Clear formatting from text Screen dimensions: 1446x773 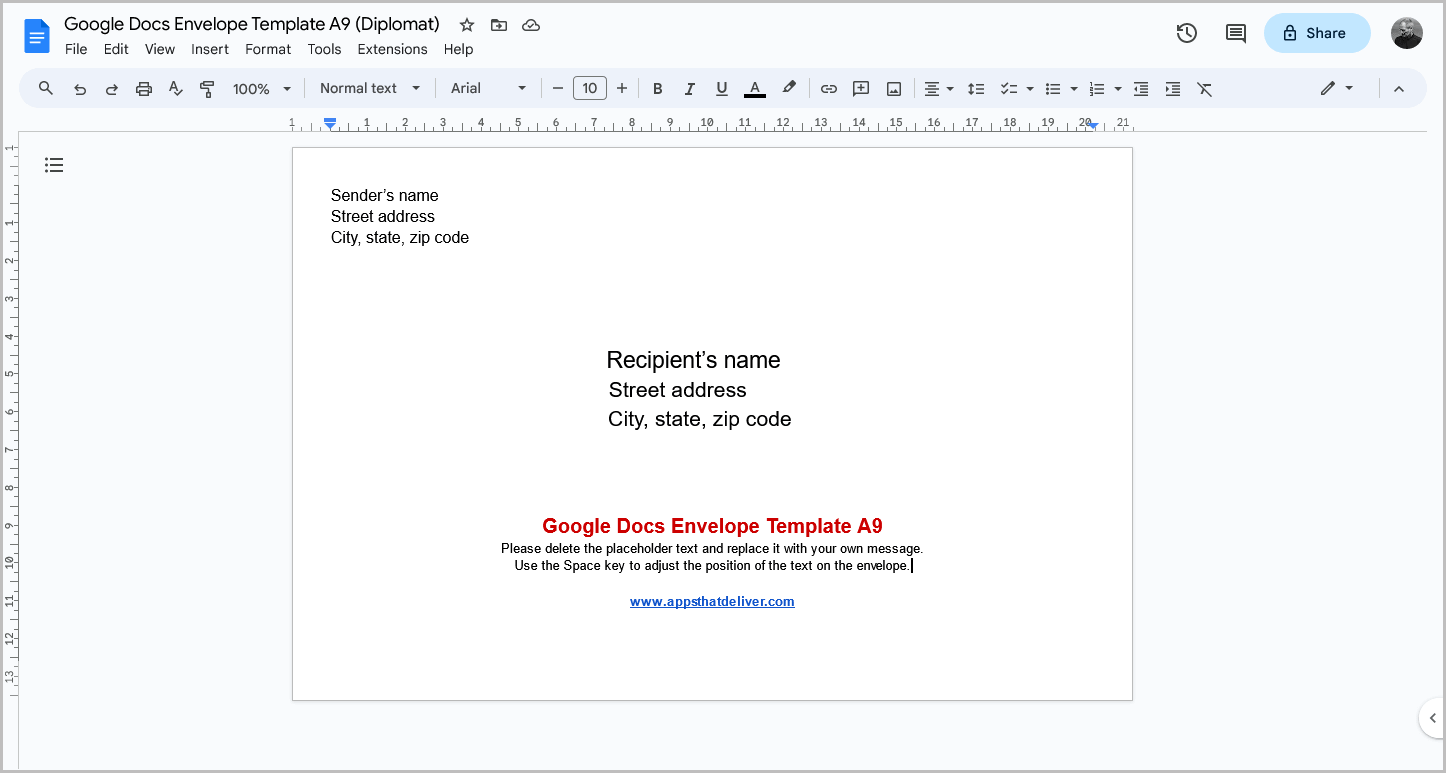pyautogui.click(x=1204, y=88)
